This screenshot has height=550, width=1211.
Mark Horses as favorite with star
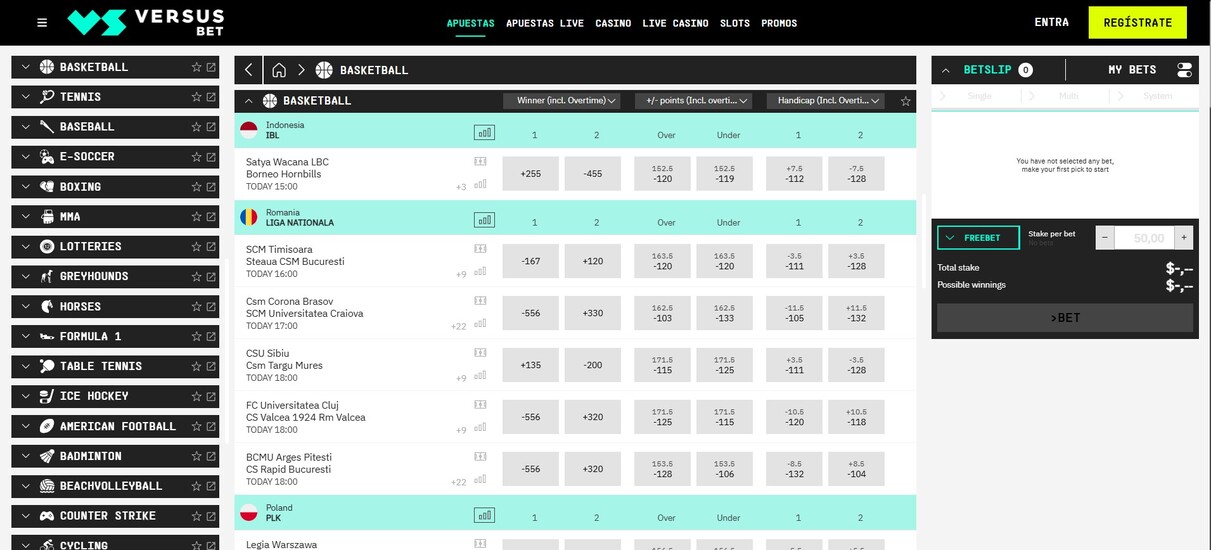click(196, 307)
